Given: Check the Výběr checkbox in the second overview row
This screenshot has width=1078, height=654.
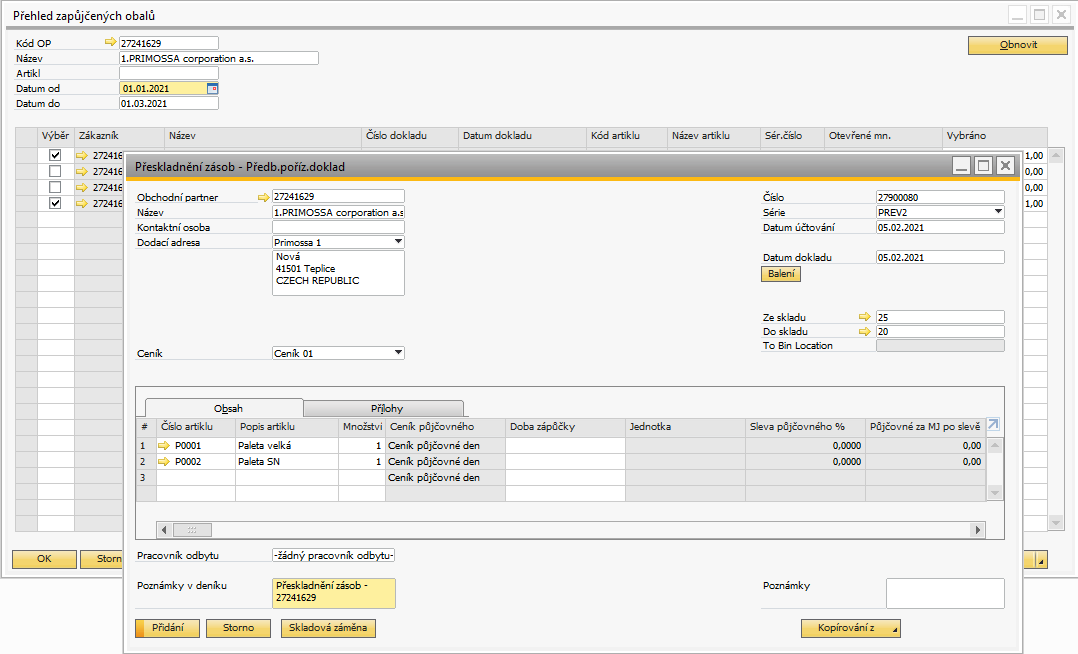Looking at the screenshot, I should point(55,171).
